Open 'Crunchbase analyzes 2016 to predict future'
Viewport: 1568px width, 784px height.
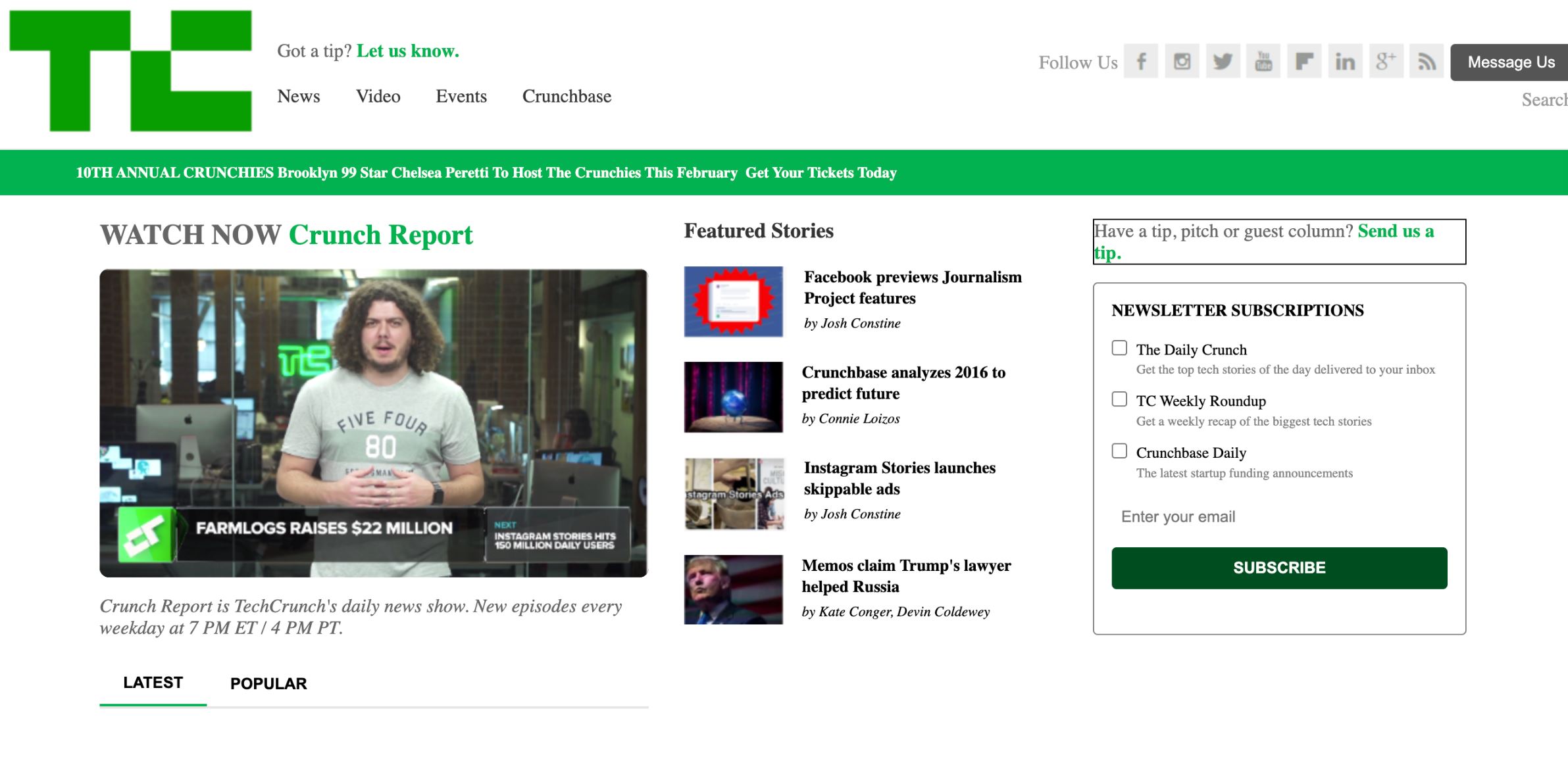point(903,383)
